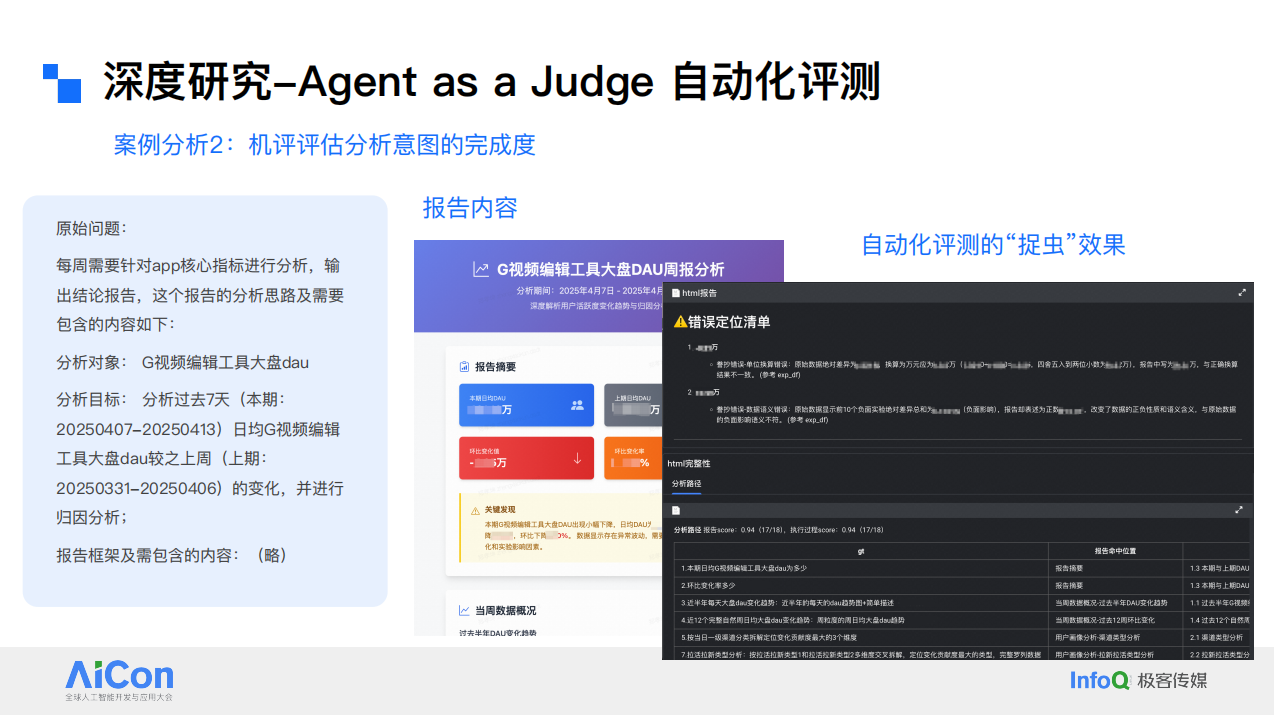Click the users icon on the 本期日均DAU card
Viewport: 1274px width, 715px height.
pyautogui.click(x=577, y=405)
